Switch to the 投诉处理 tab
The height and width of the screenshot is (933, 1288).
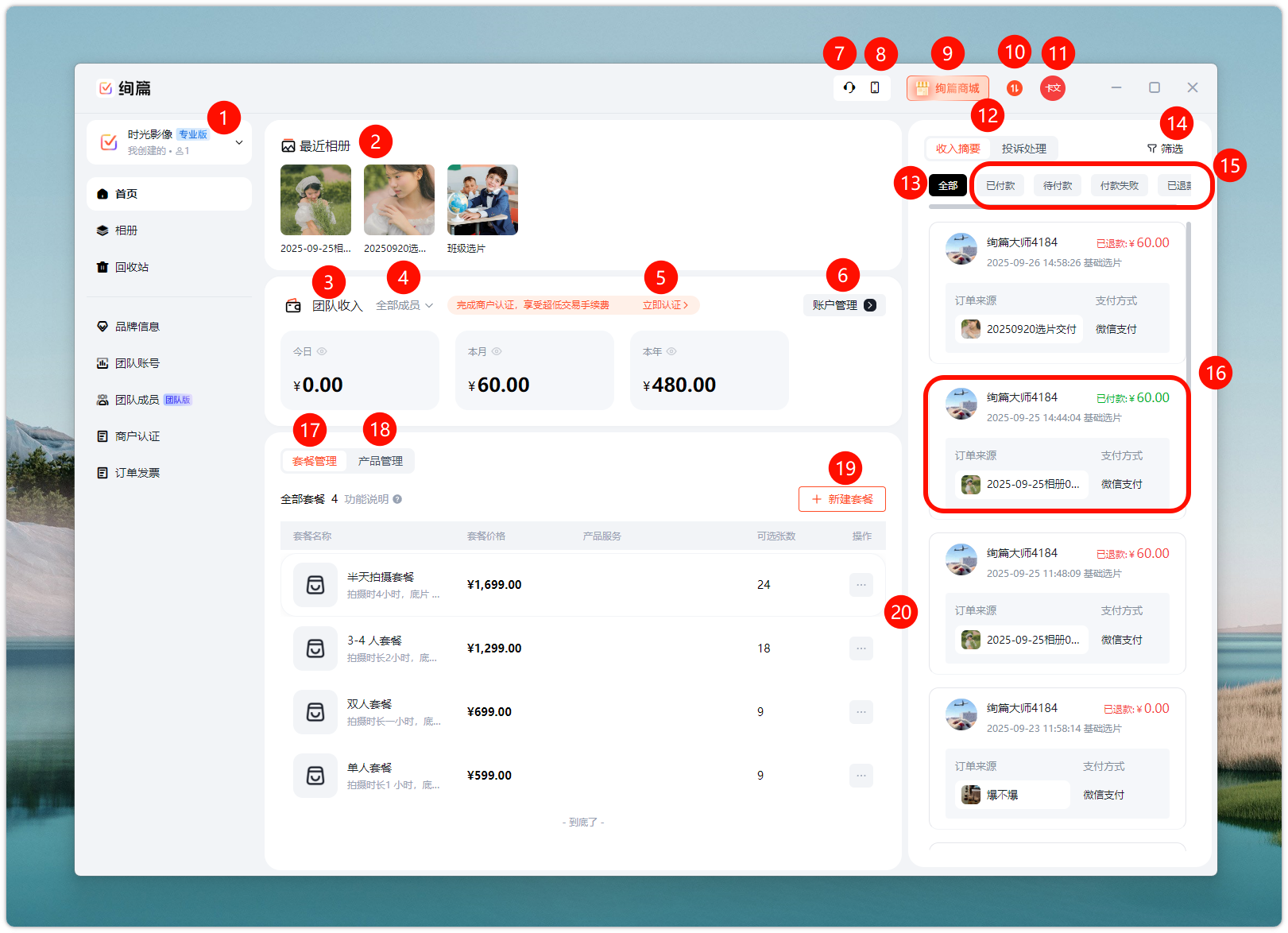pyautogui.click(x=1023, y=149)
